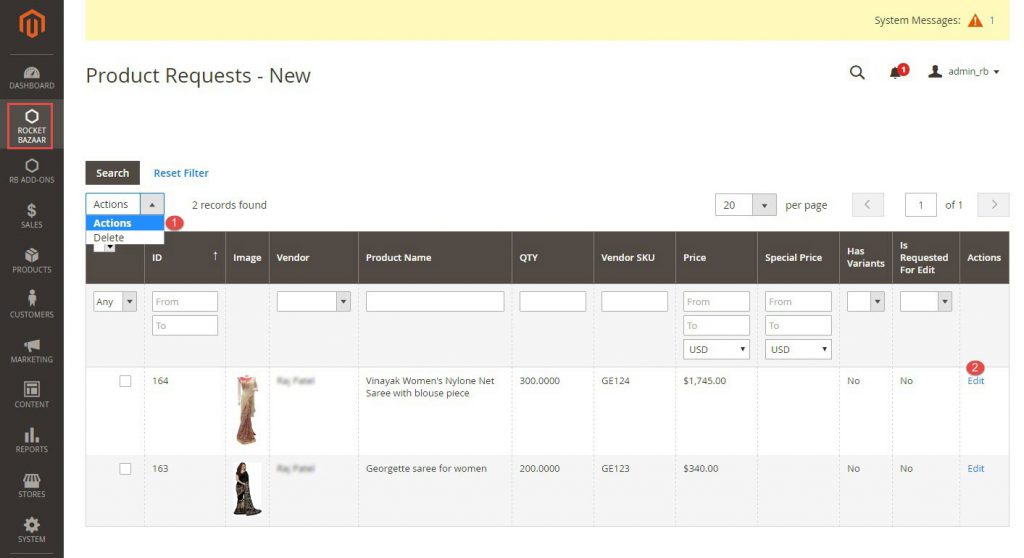Choose Delete from Actions menu
This screenshot has height=558, width=1024.
(125, 238)
